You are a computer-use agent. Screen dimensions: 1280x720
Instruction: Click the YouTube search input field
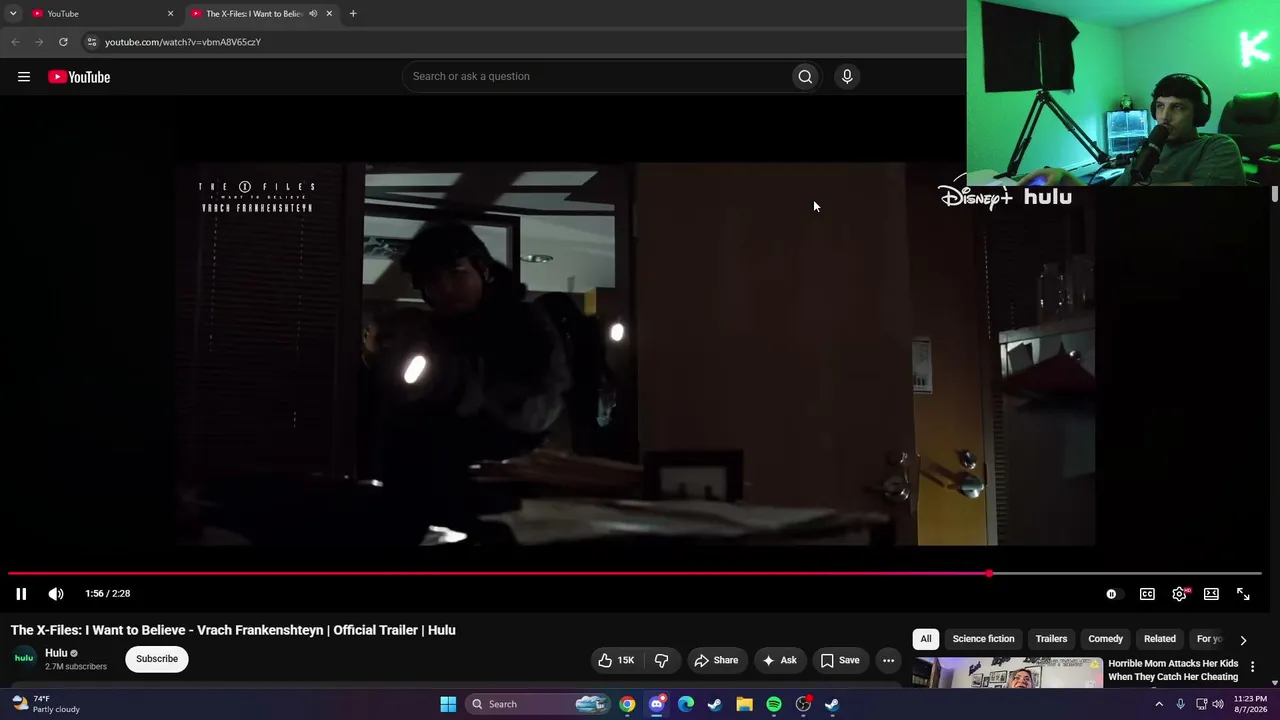pos(595,76)
